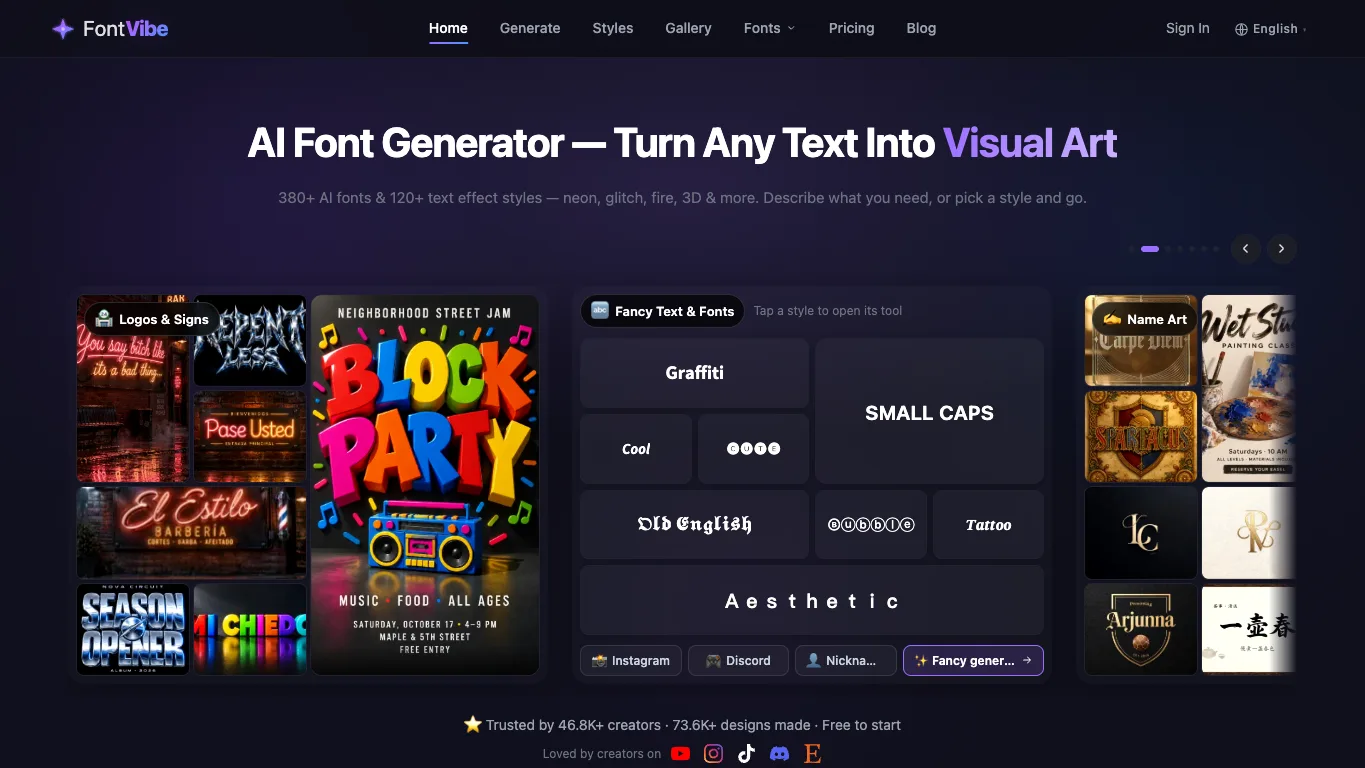
Task: Open the Blog link
Action: pyautogui.click(x=921, y=28)
